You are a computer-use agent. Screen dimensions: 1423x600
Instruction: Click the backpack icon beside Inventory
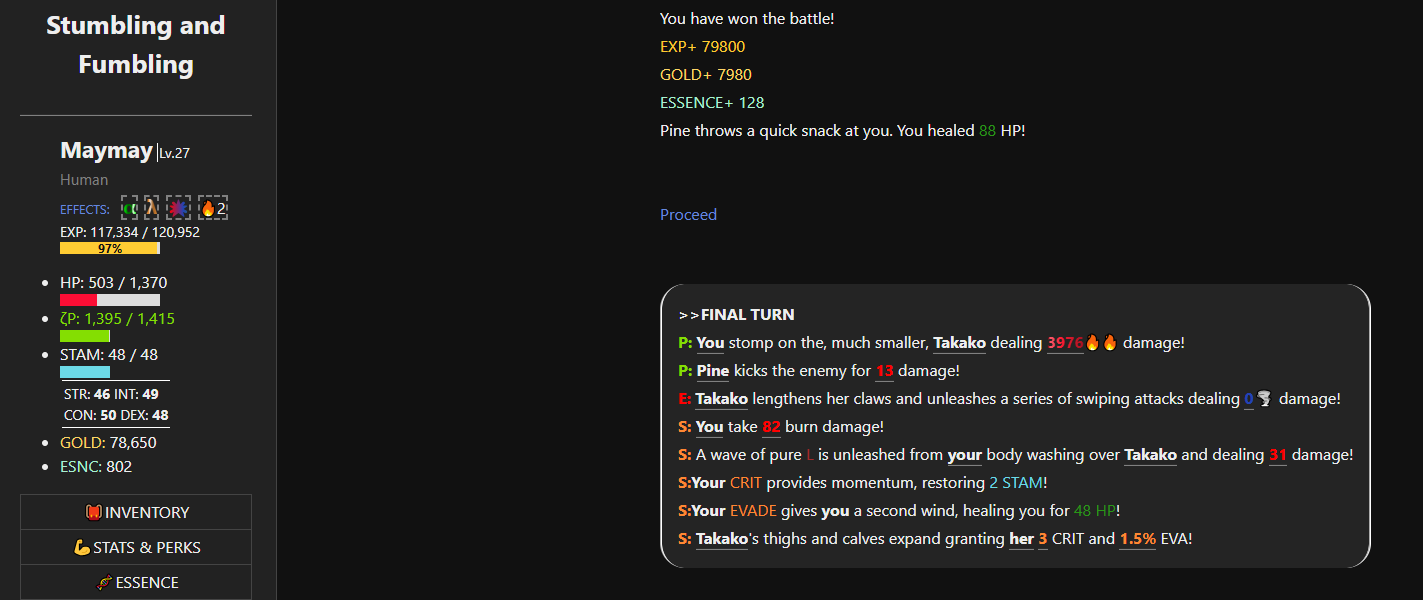pyautogui.click(x=94, y=513)
